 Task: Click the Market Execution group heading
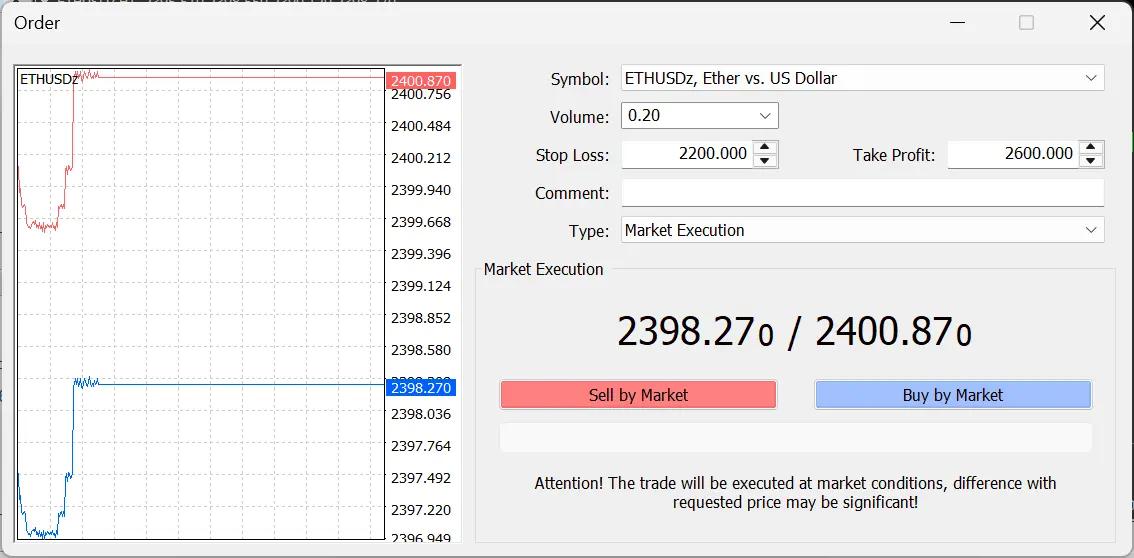(x=543, y=269)
